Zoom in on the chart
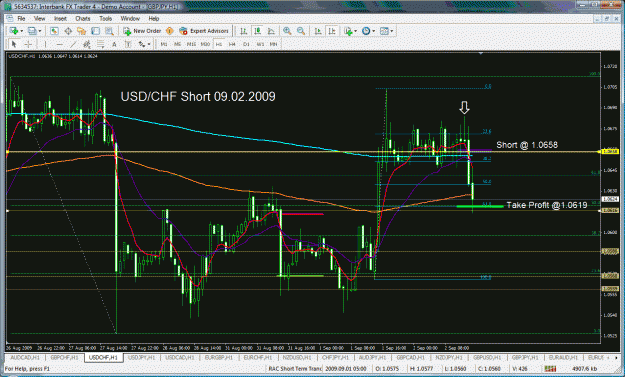 [287, 31]
